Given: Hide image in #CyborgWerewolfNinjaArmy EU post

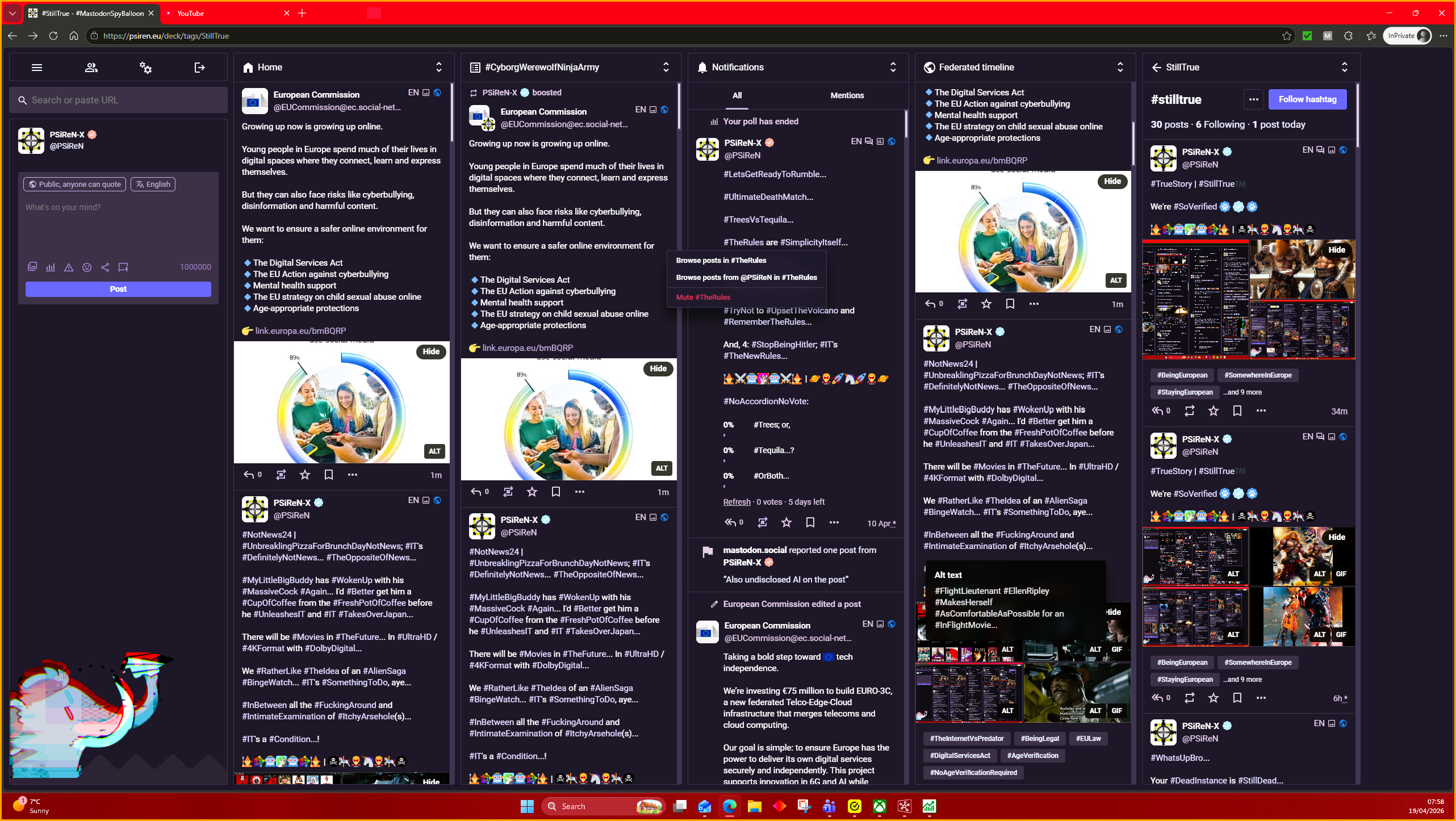Looking at the screenshot, I should [x=658, y=368].
